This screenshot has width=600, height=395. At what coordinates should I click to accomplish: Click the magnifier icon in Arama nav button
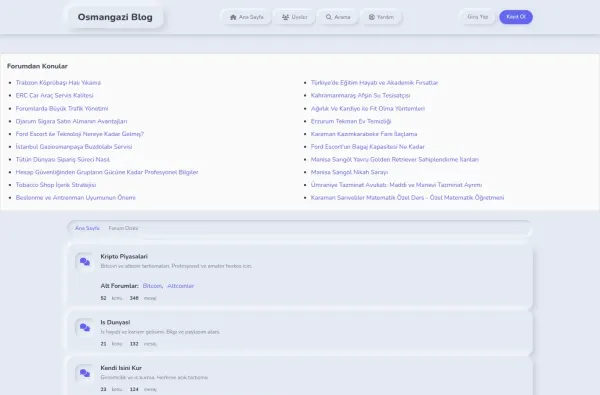click(x=329, y=17)
